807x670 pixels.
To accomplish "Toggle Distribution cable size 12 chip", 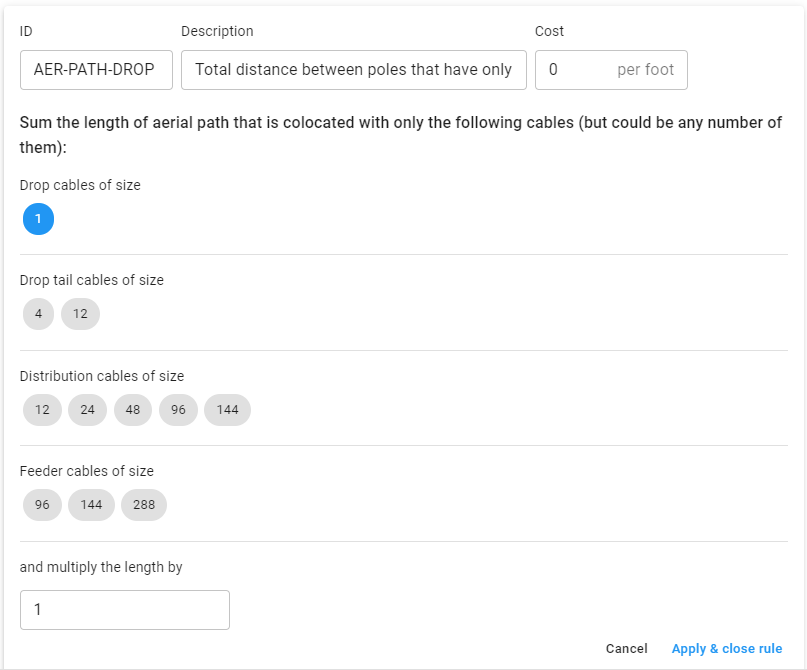I will click(42, 410).
